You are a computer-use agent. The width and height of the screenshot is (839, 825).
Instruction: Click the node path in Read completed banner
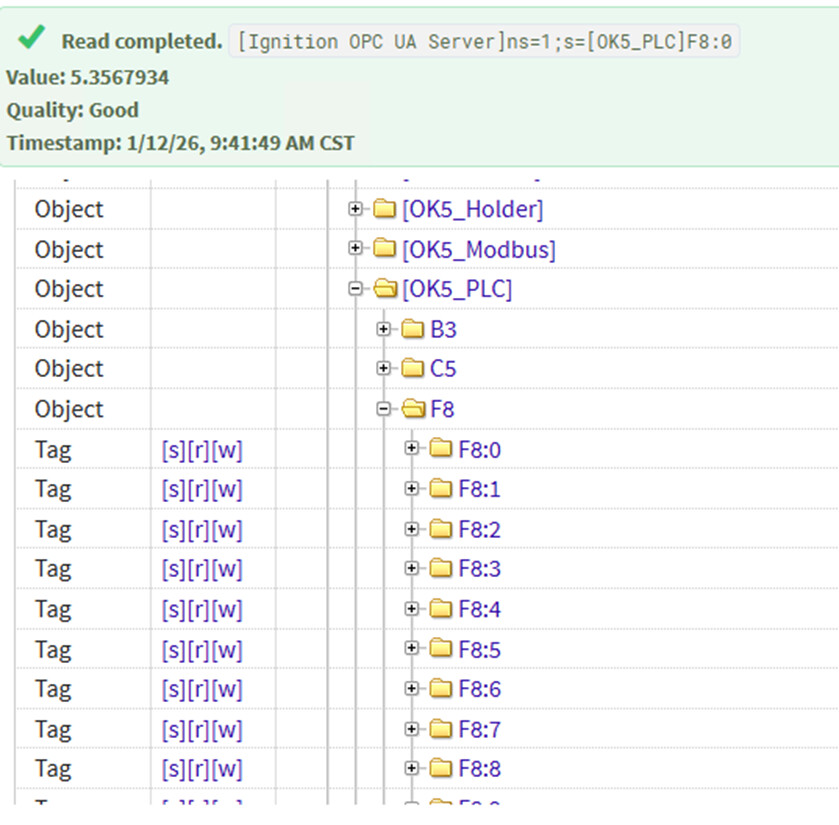click(x=484, y=41)
